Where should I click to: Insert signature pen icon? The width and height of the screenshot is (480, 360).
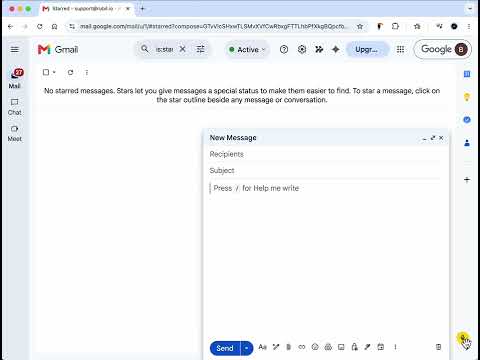(x=367, y=347)
